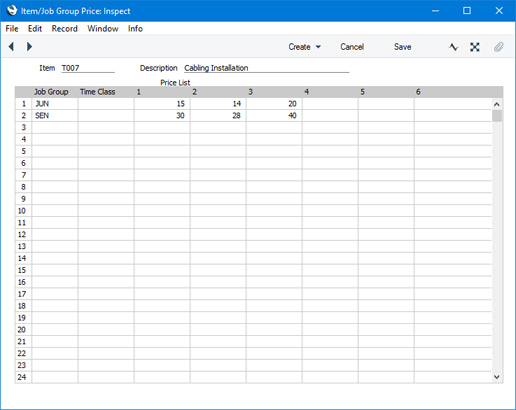Open the File menu
Screen dimensions: 516x410
pyautogui.click(x=12, y=29)
